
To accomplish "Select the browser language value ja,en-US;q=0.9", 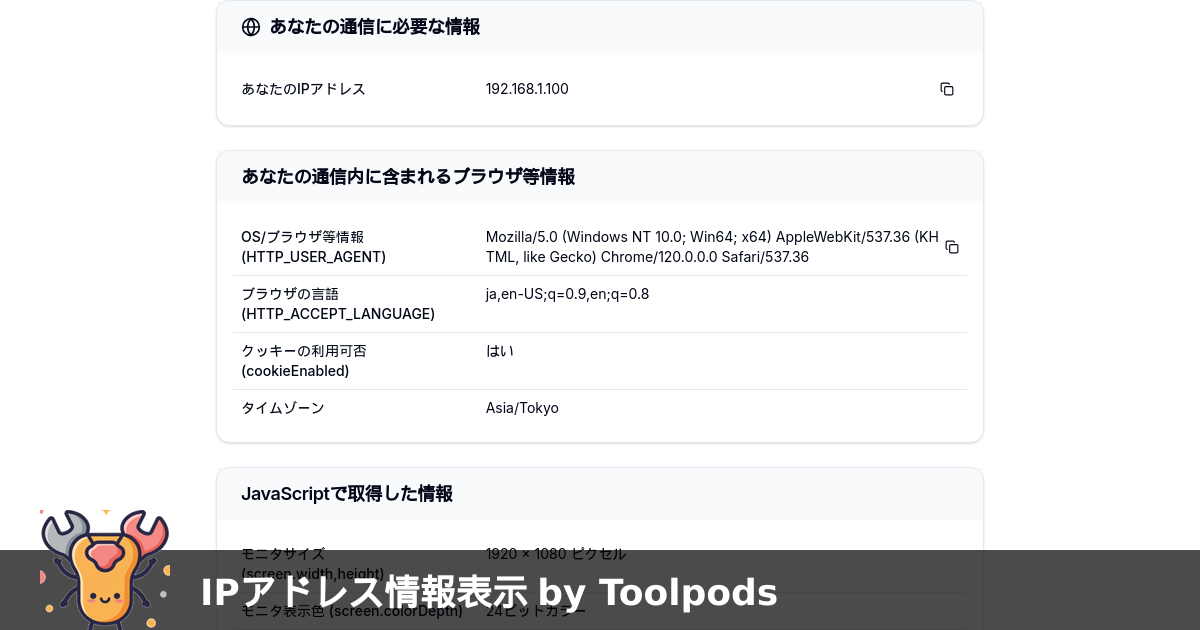I will [x=567, y=294].
